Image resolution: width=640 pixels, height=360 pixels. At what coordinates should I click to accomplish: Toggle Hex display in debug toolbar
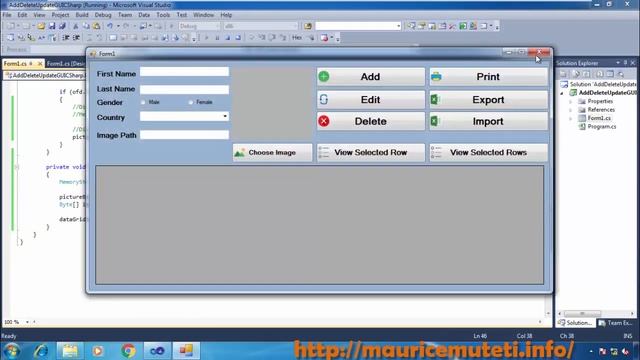click(x=297, y=38)
